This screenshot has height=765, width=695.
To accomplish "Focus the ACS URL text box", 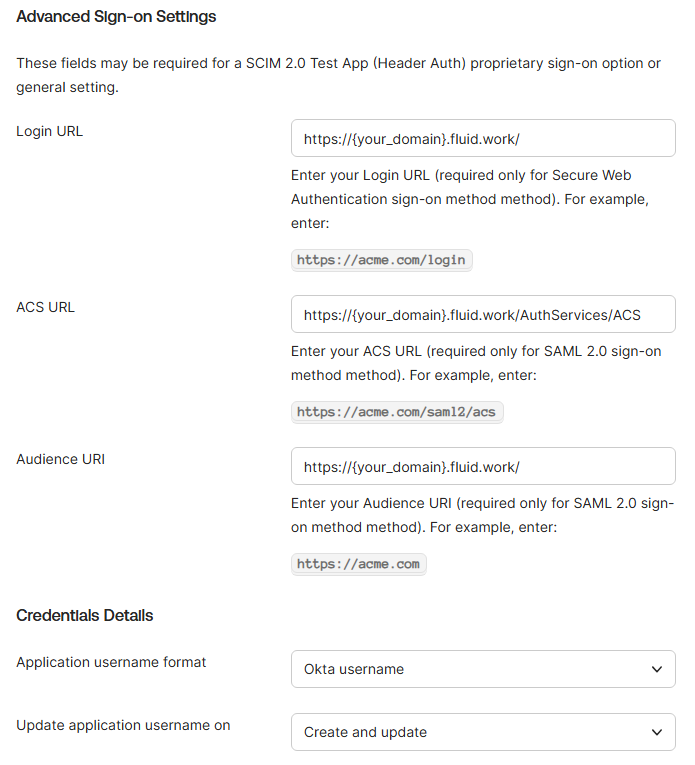I will [483, 314].
